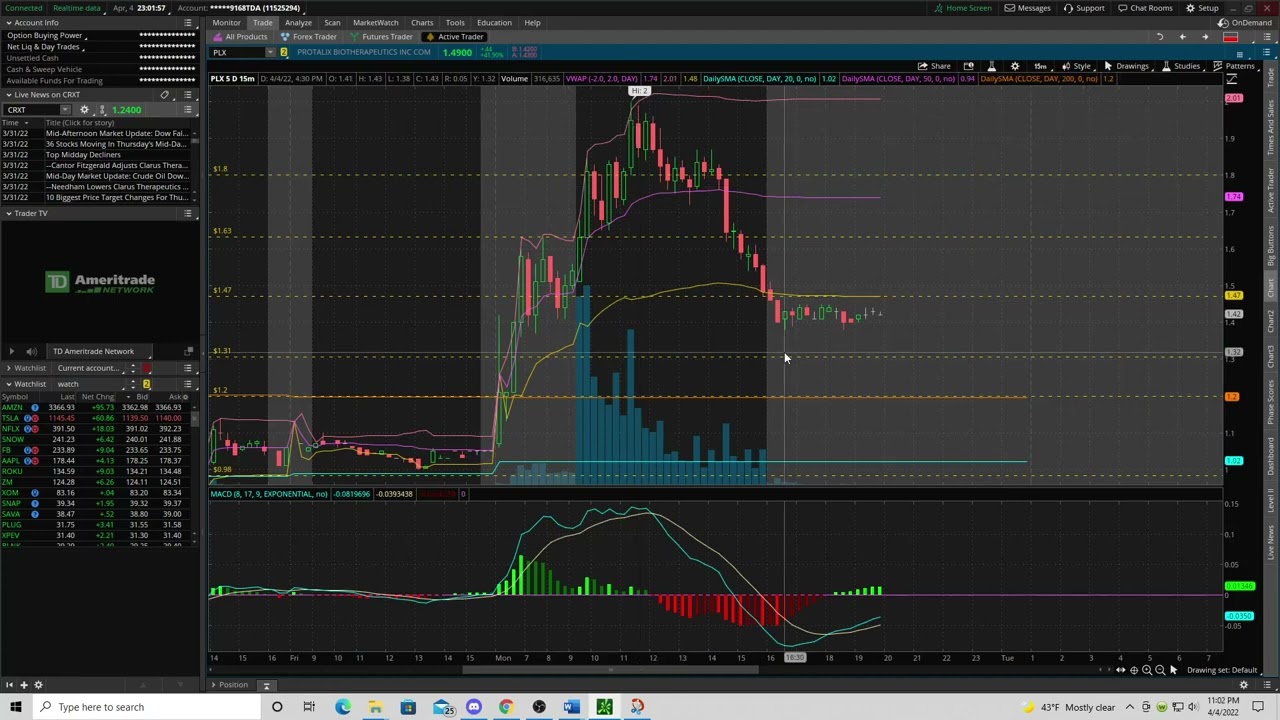
Task: Click the chart settings gear icon
Action: [1015, 66]
